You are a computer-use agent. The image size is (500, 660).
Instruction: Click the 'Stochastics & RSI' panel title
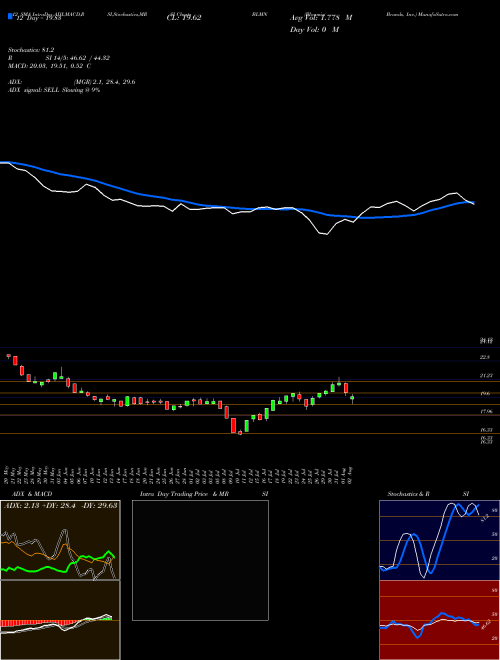tap(428, 494)
